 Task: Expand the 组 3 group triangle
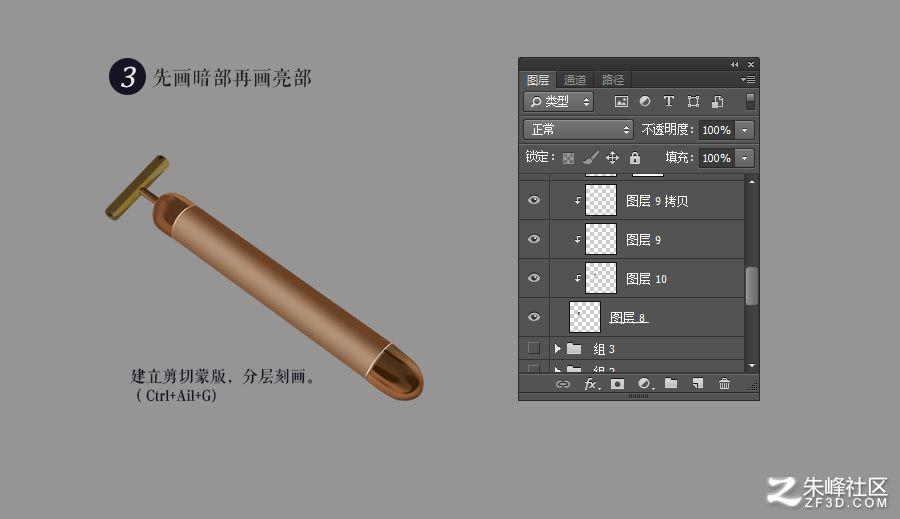(557, 348)
